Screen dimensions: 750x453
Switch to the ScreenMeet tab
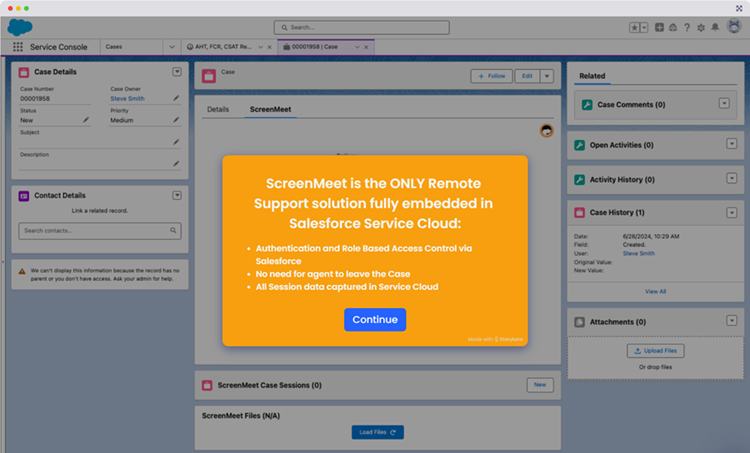coord(270,110)
